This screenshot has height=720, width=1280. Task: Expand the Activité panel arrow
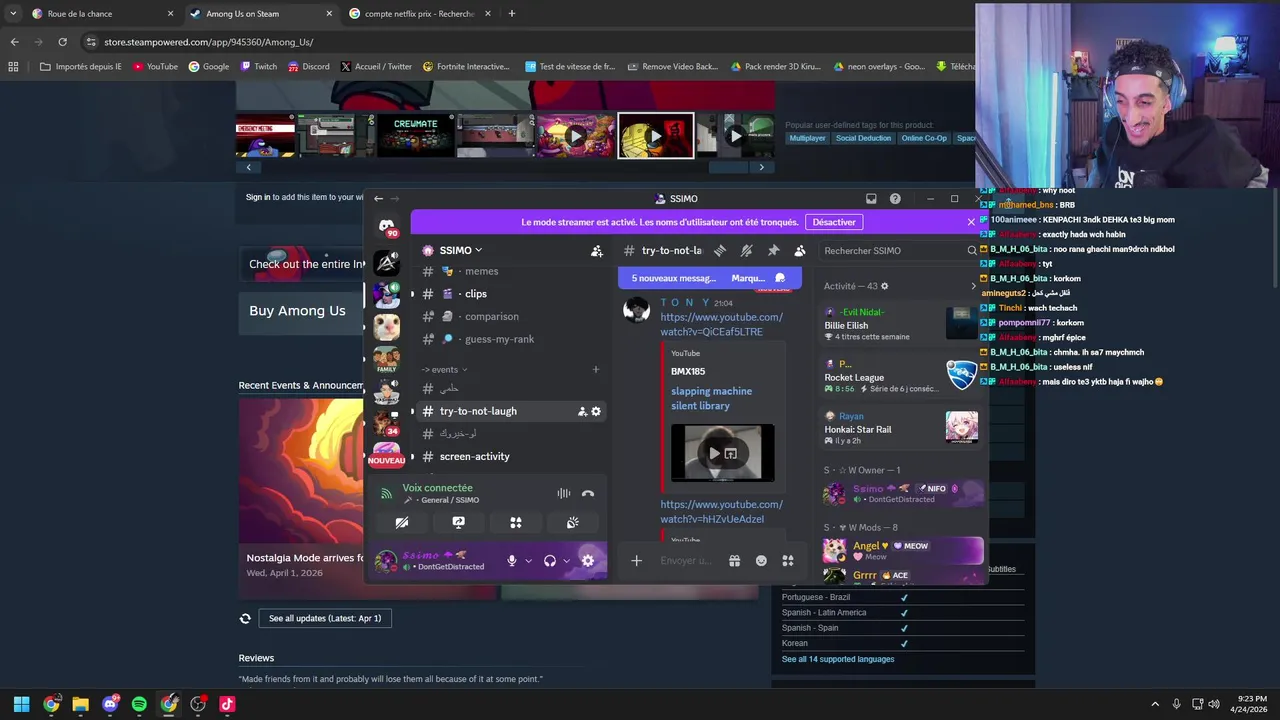pyautogui.click(x=973, y=286)
